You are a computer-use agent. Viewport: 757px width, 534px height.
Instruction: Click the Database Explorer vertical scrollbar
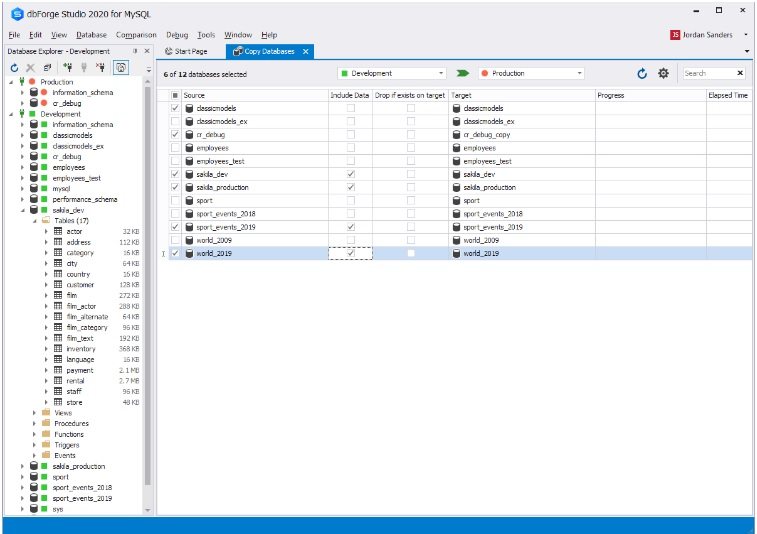click(147, 285)
